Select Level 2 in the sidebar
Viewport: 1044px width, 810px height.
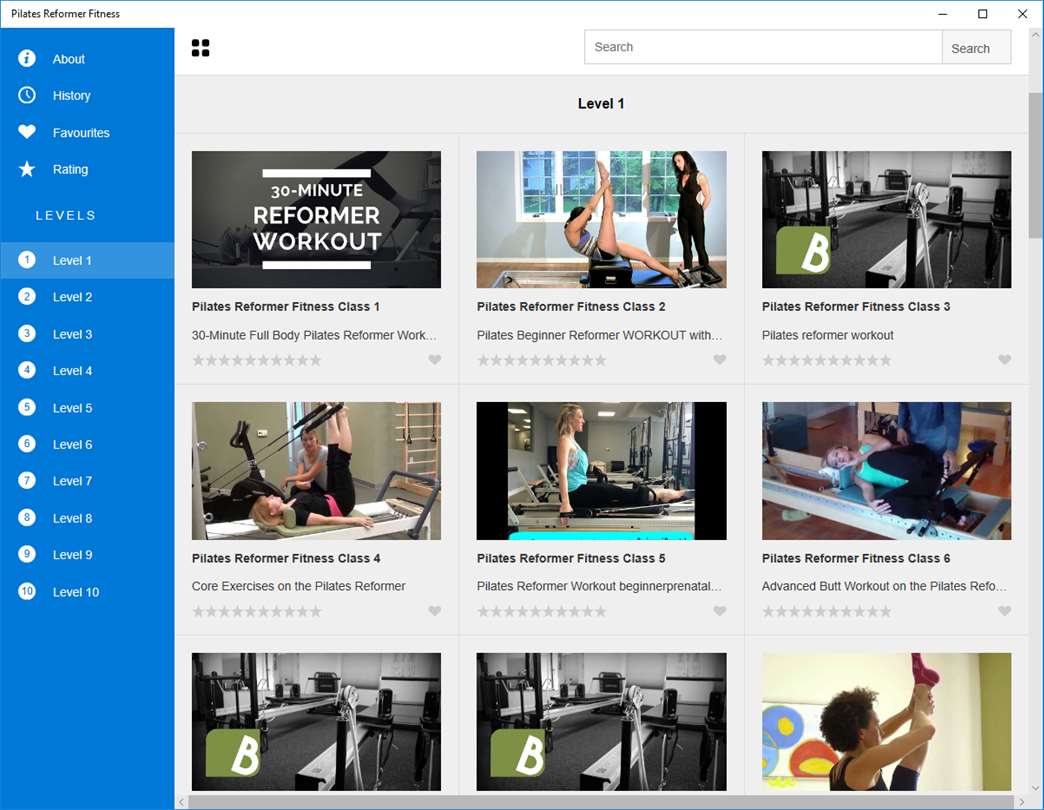[x=87, y=297]
